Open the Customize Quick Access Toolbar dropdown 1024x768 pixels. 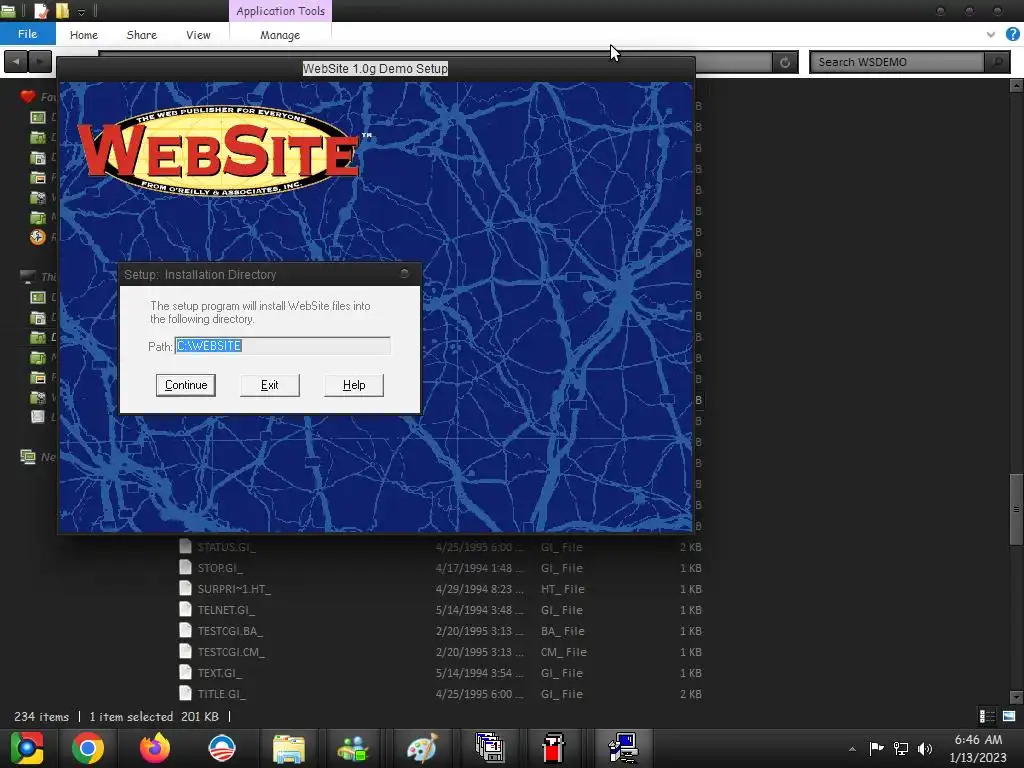point(81,12)
